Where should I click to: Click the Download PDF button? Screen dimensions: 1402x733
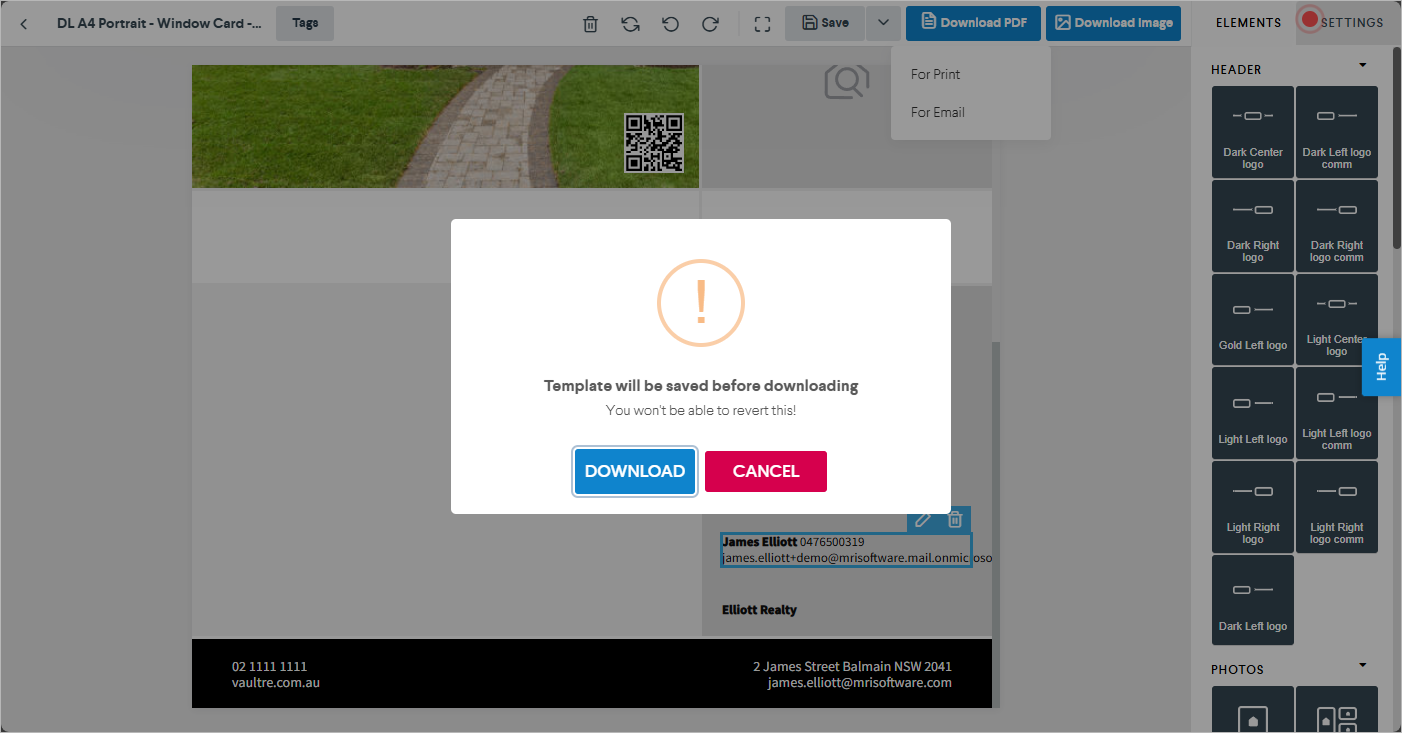pos(974,23)
